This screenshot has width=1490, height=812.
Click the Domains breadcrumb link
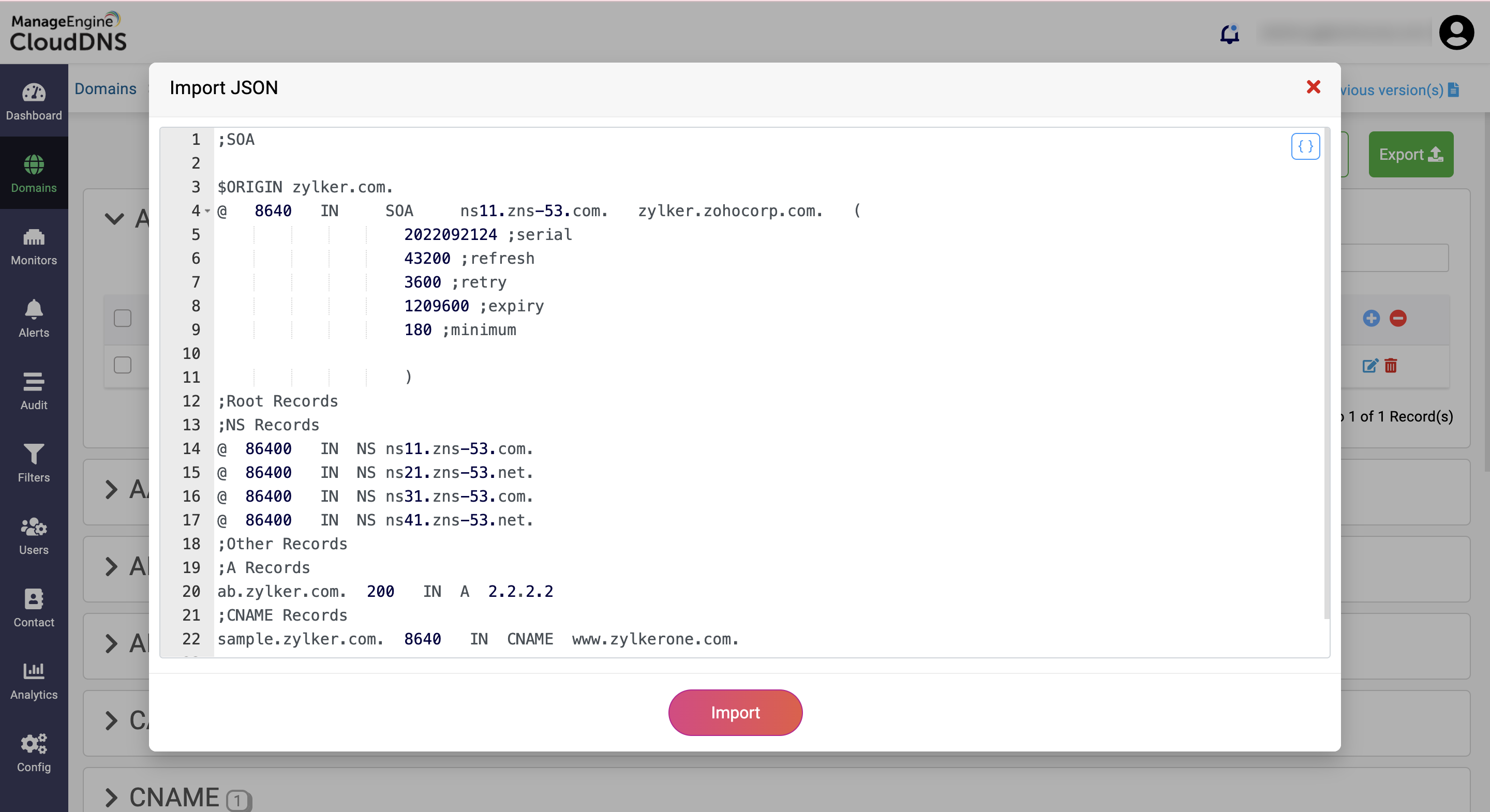(x=105, y=88)
